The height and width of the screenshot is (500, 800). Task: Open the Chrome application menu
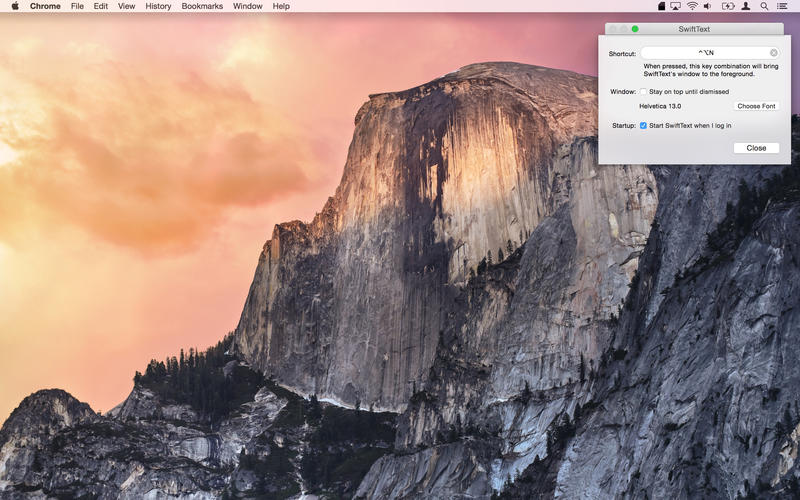(45, 6)
